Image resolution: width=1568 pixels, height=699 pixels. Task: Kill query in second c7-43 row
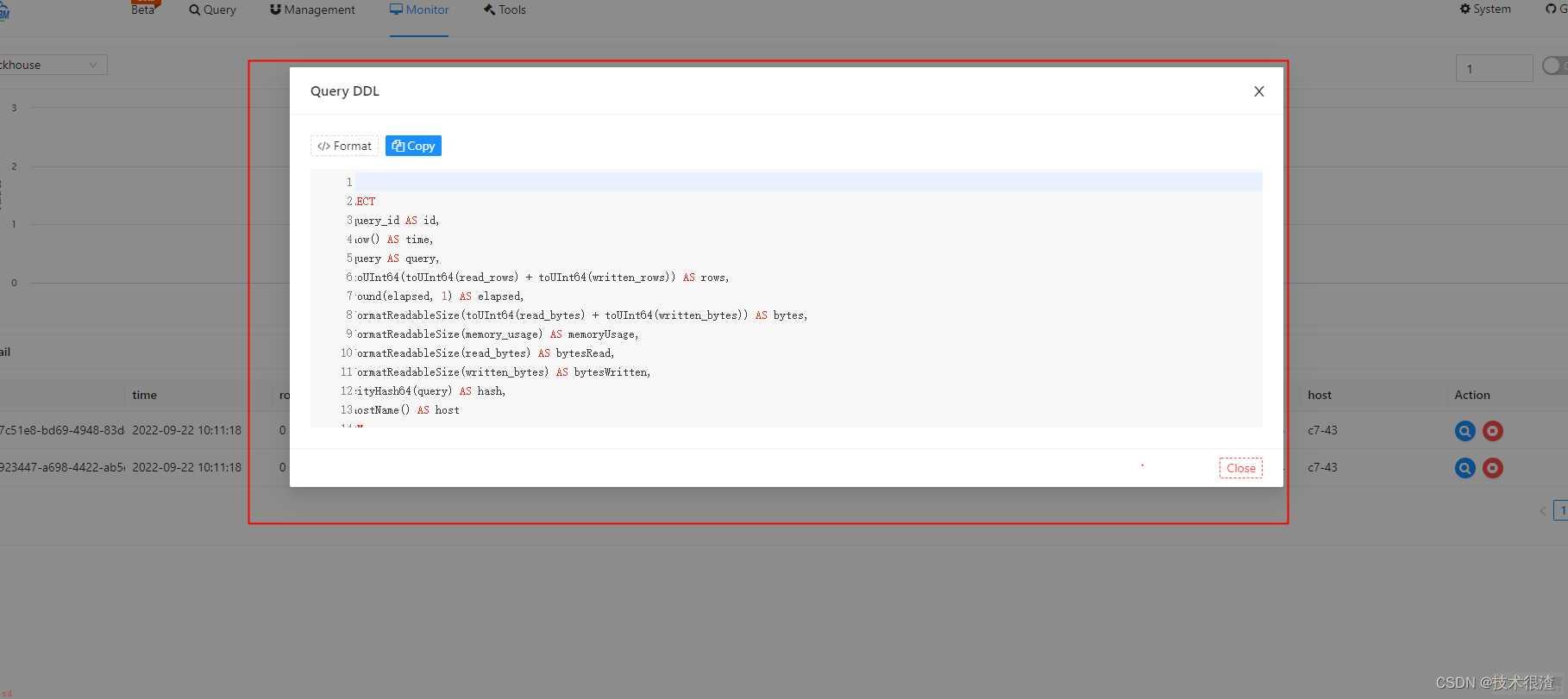(1493, 468)
